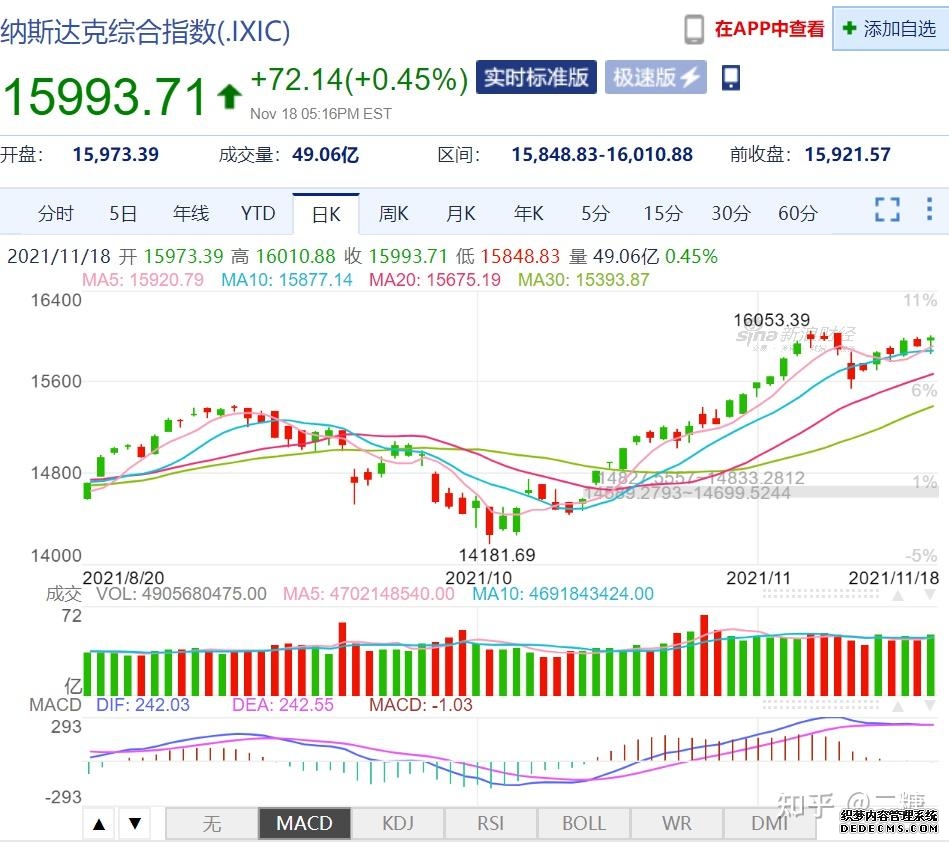Select the 年K tab
The height and width of the screenshot is (843, 949).
pyautogui.click(x=528, y=214)
